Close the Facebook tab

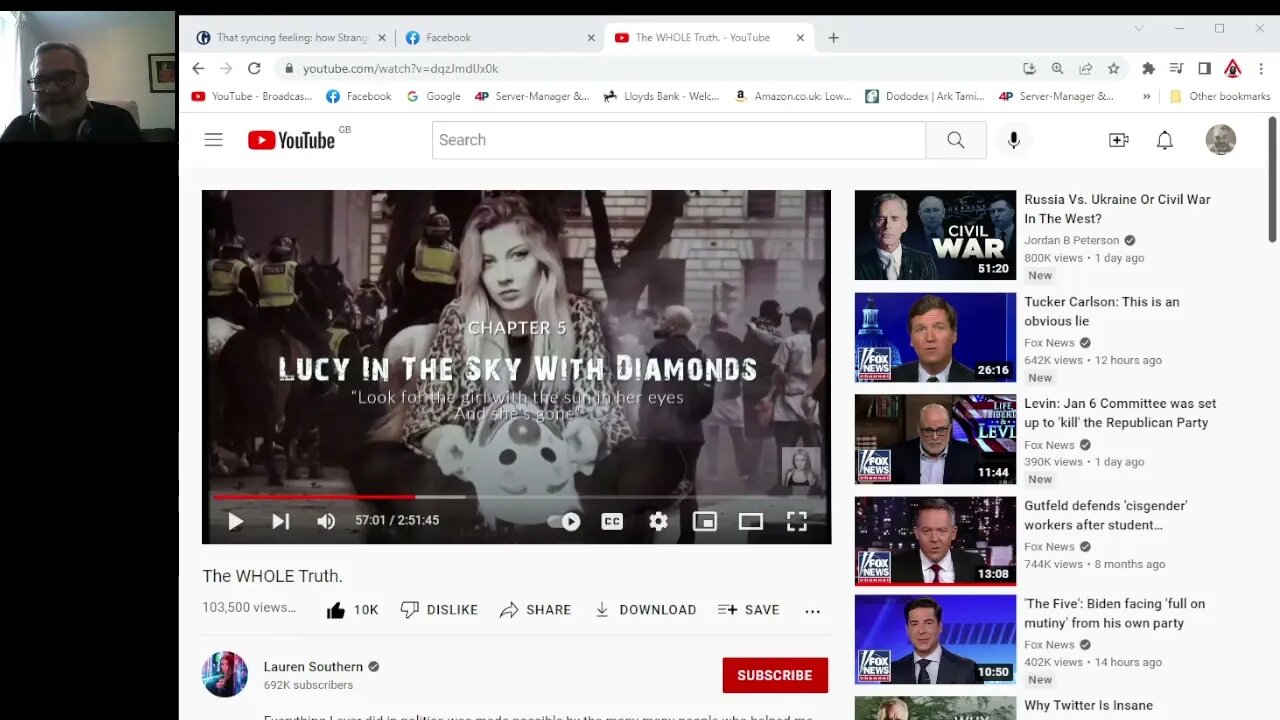coord(591,38)
